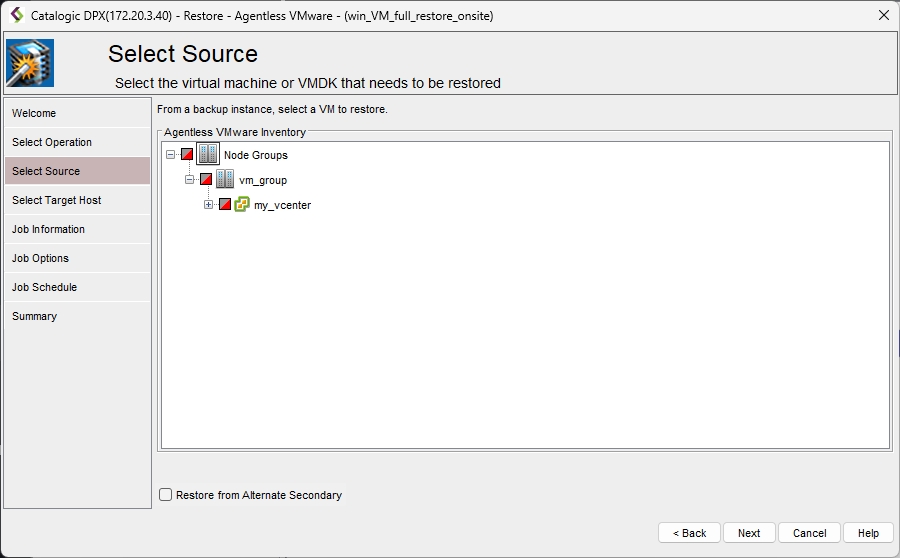Viewport: 900px width, 558px height.
Task: Go to the Welcome step
Action: point(34,113)
